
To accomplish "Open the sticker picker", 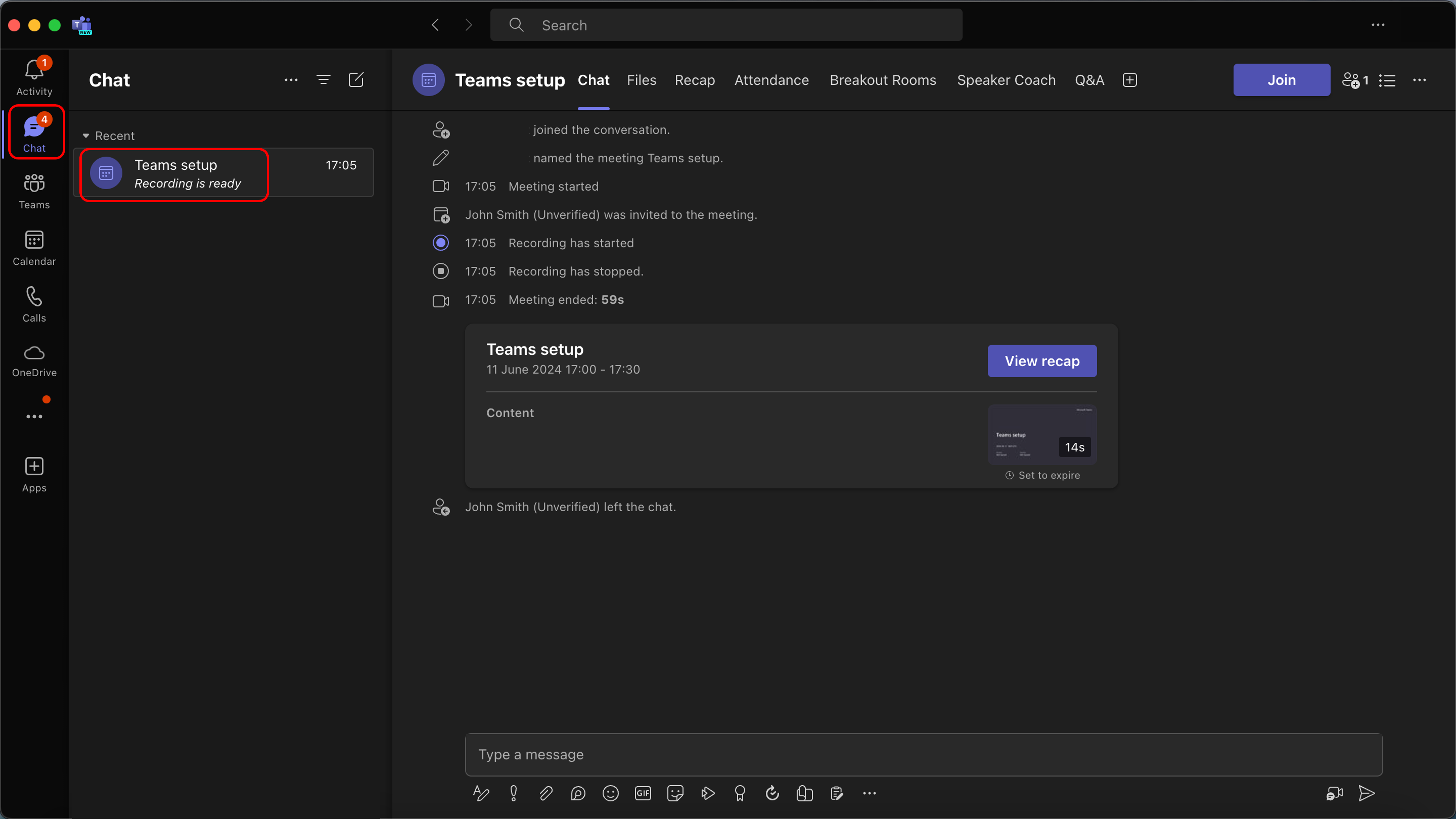I will point(675,794).
